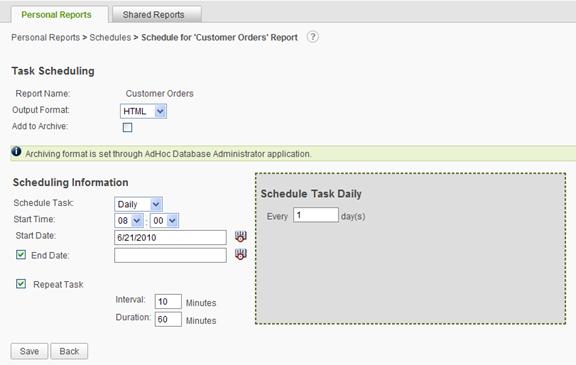Viewport: 576px width, 365px height.
Task: Open calendar picker for End Date
Action: click(x=241, y=254)
